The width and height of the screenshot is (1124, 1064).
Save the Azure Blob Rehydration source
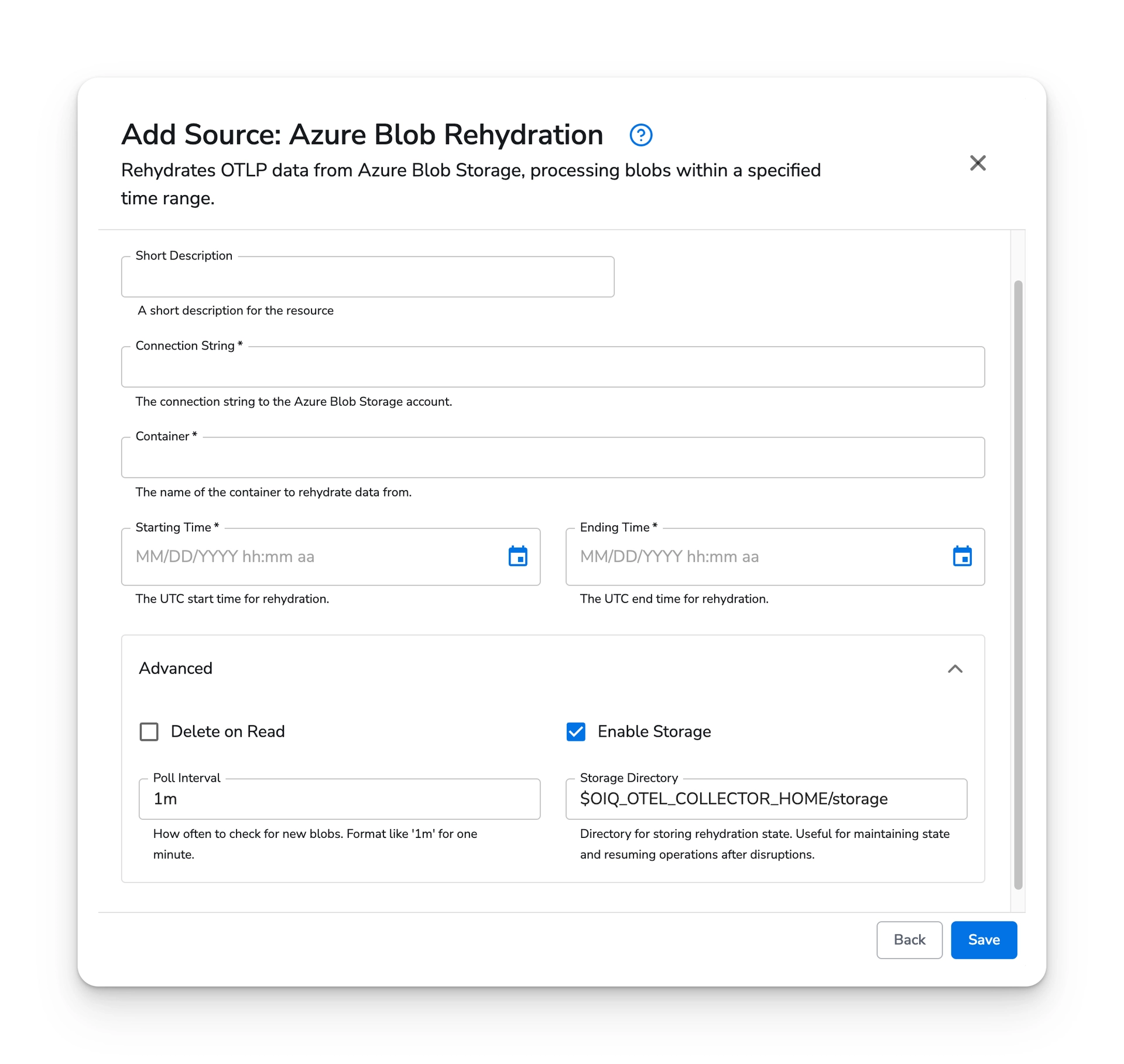click(x=983, y=940)
